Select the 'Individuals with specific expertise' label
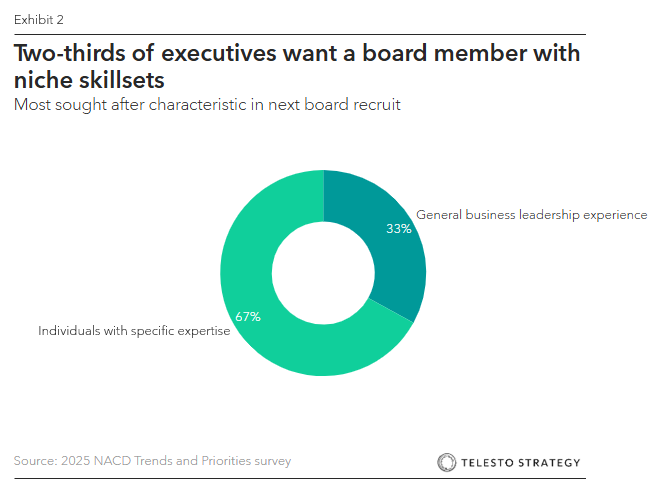 (x=134, y=330)
